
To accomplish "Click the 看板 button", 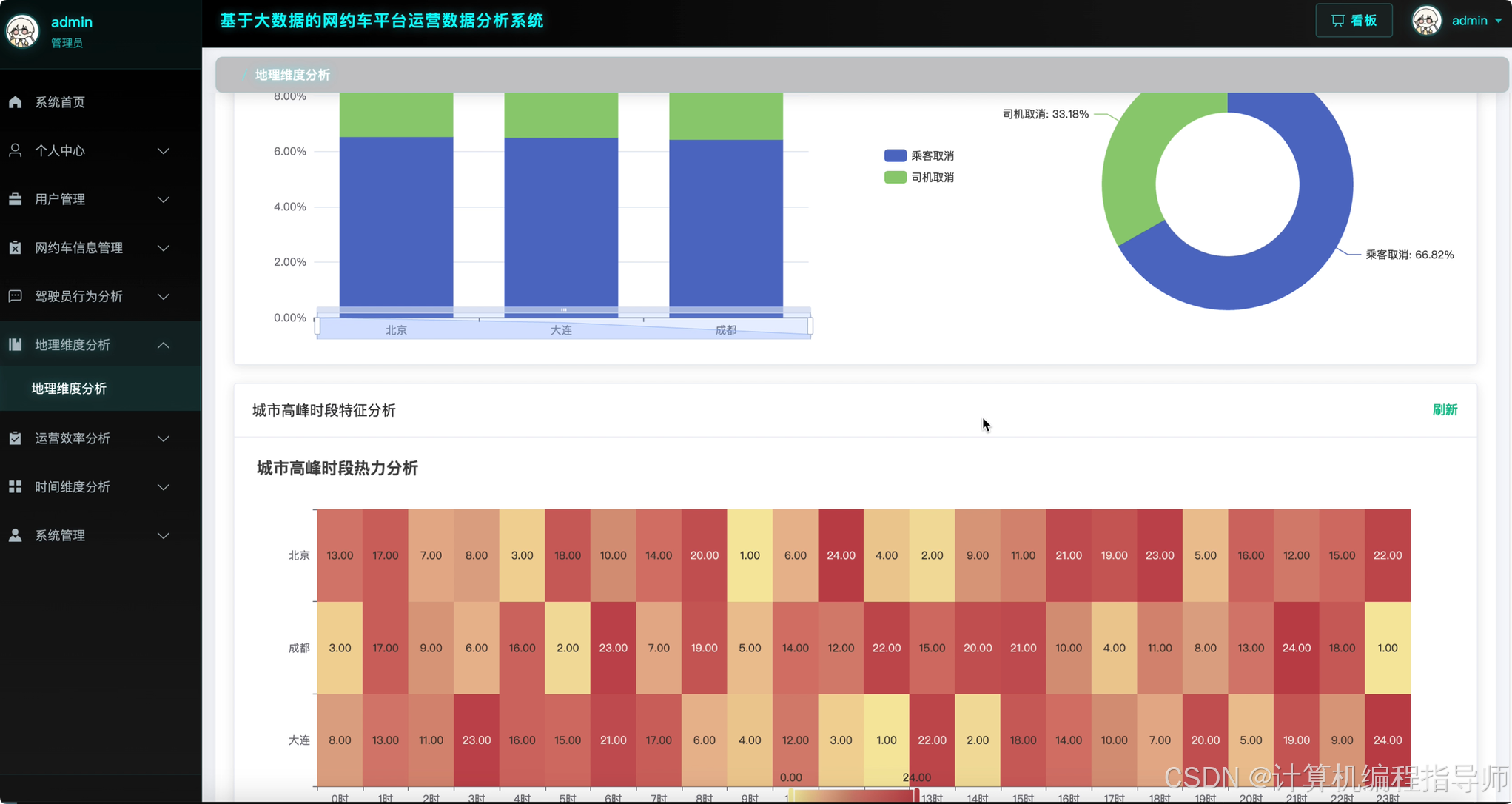I will (x=1354, y=21).
